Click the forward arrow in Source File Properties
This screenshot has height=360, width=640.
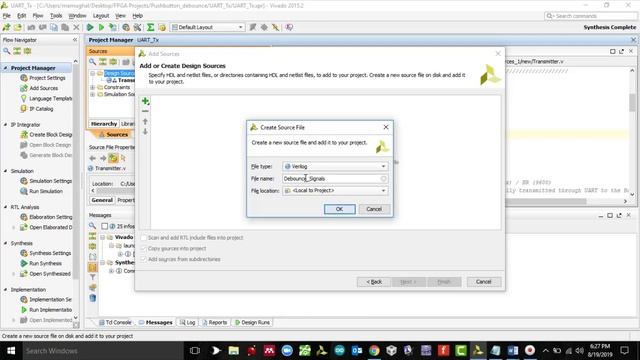(102, 158)
